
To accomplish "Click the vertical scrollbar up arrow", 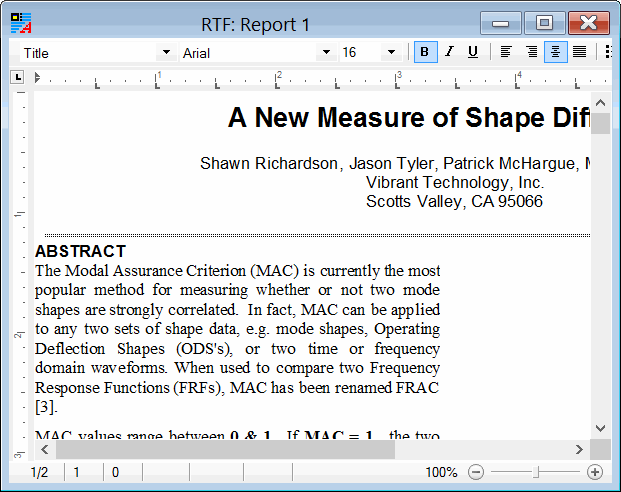I will click(x=600, y=103).
